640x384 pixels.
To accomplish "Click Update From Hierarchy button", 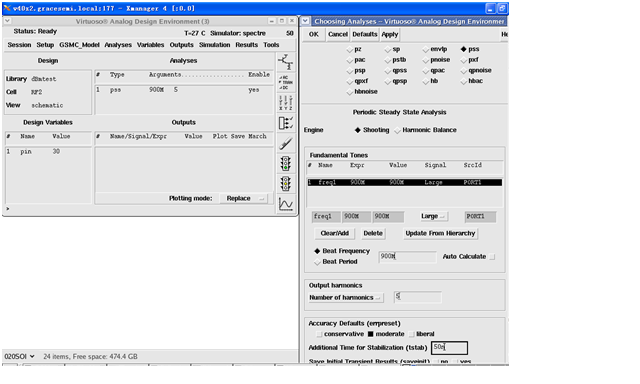I will tap(440, 233).
